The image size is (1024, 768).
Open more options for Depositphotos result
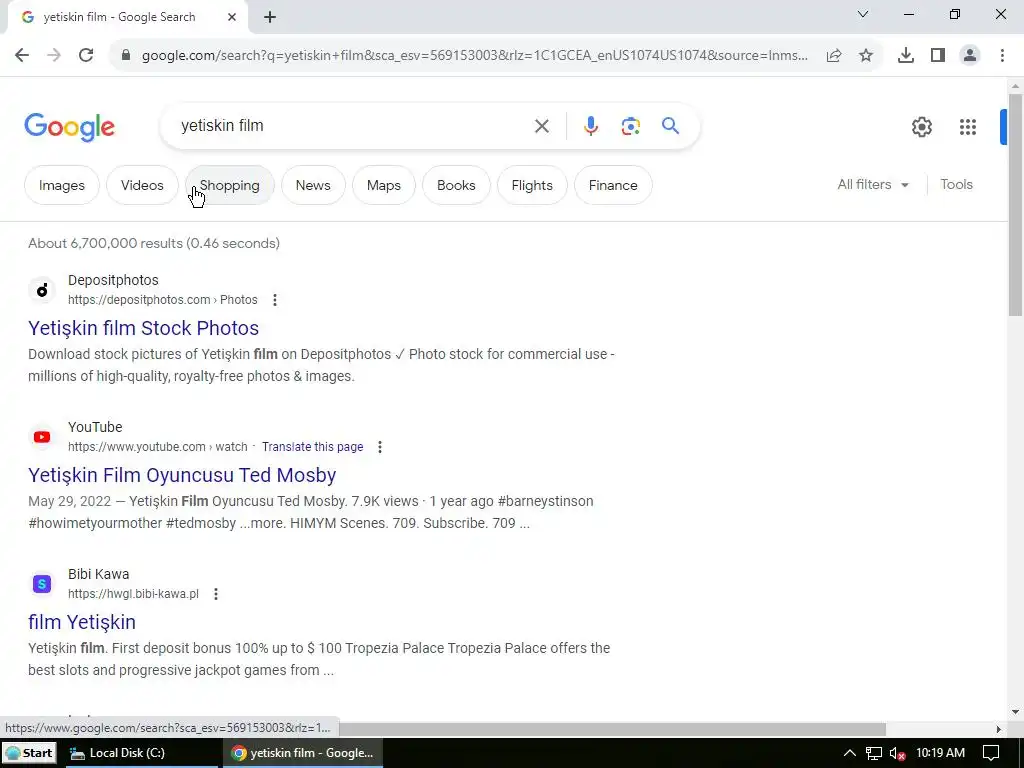point(275,300)
